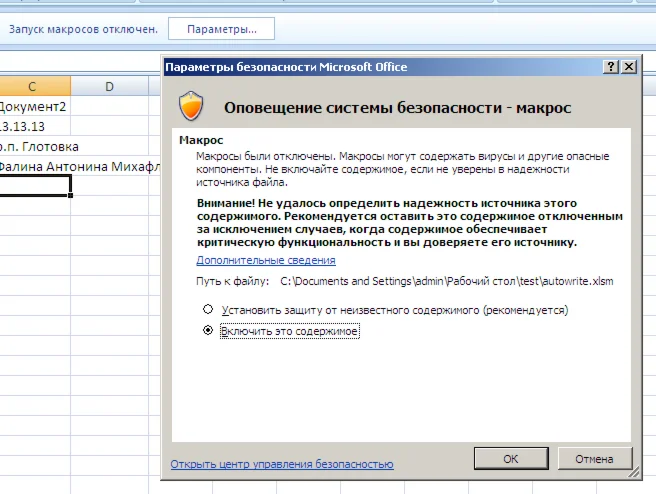Click the security shield icon
Screen dimensions: 656x494
coord(191,106)
